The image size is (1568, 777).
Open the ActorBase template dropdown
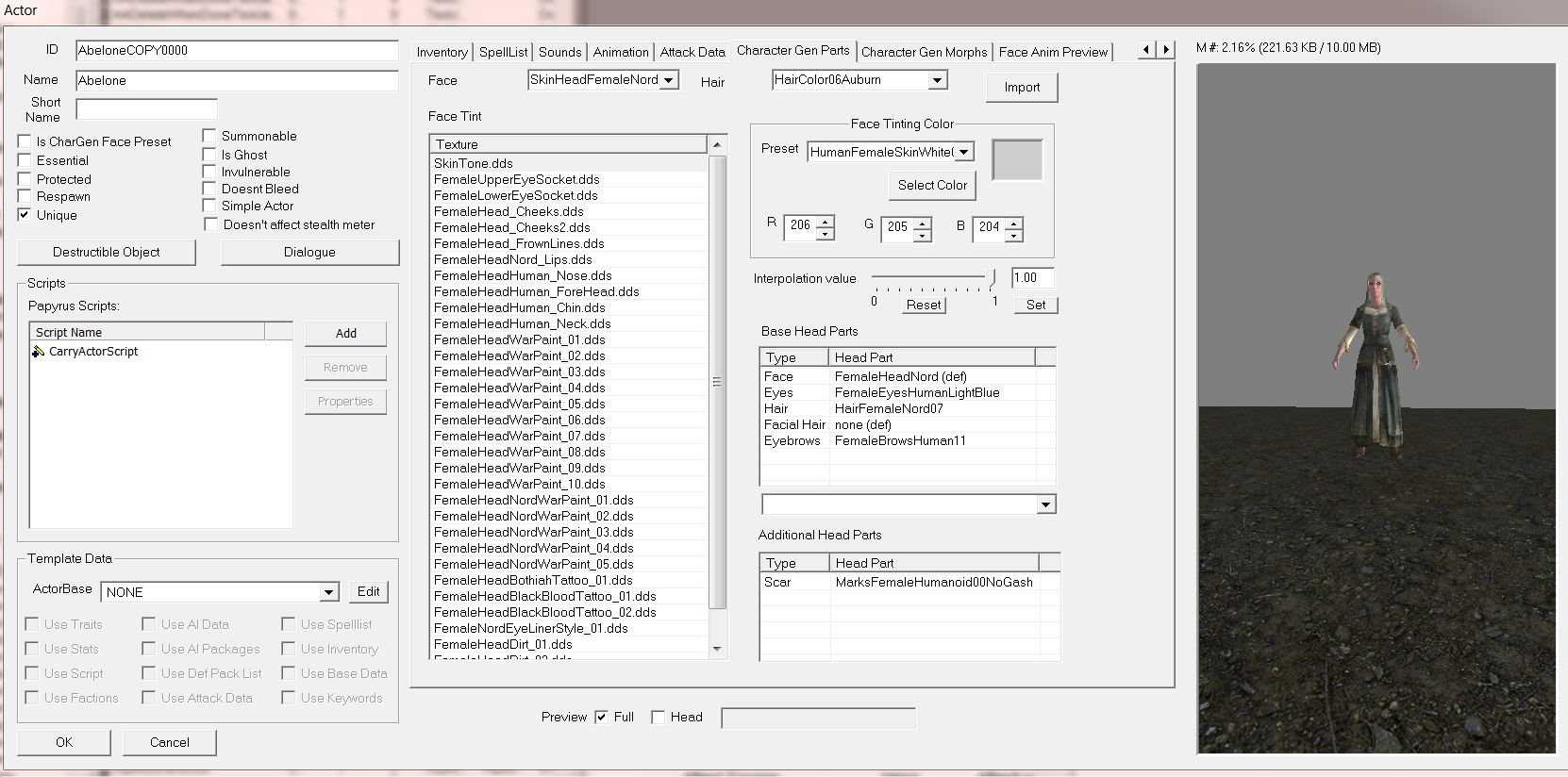tap(328, 592)
